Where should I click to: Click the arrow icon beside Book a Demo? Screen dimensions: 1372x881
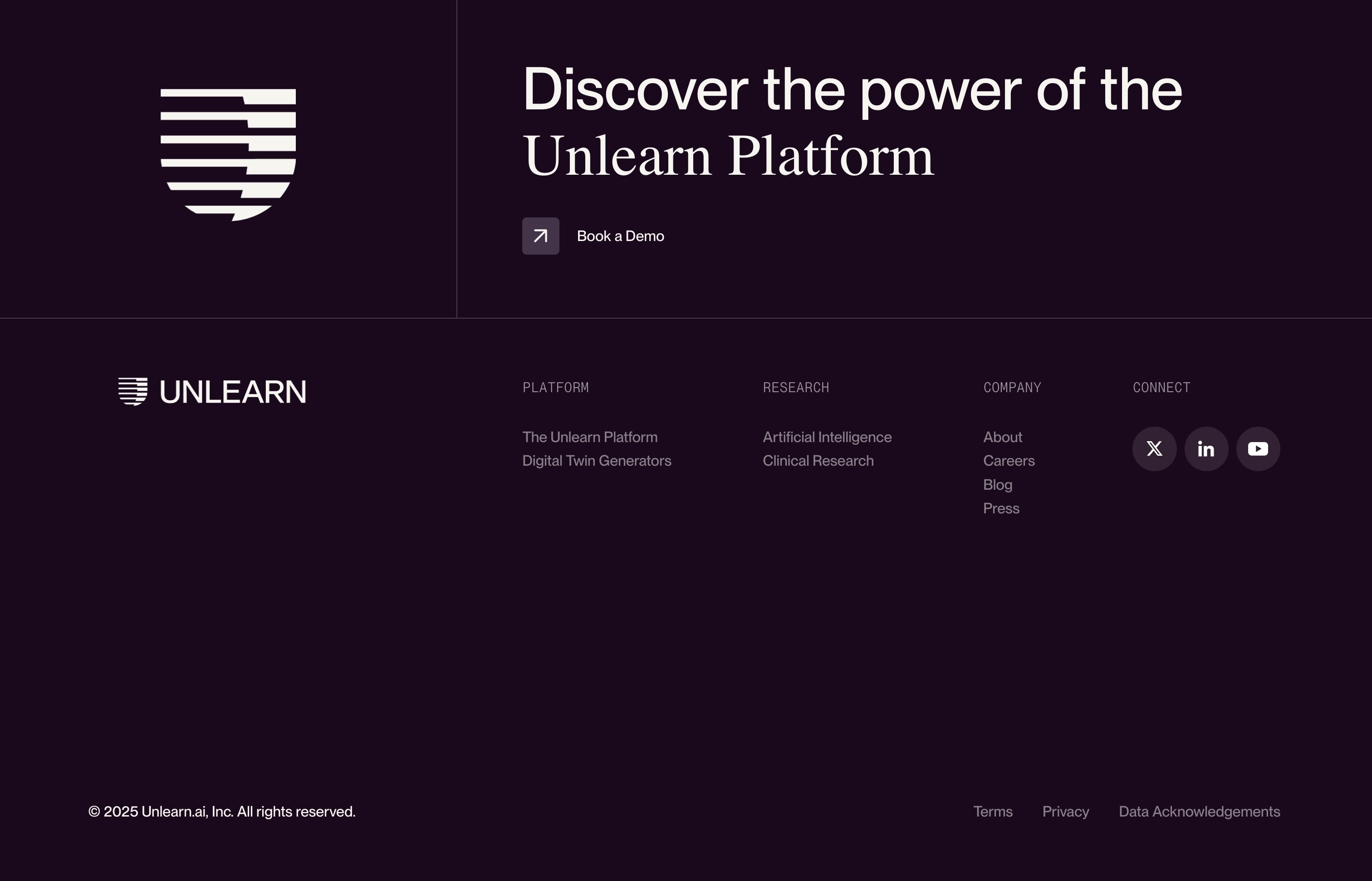coord(540,236)
